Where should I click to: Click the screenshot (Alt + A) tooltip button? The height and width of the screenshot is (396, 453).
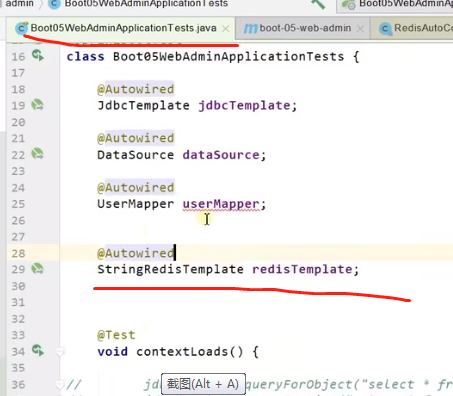tap(203, 384)
